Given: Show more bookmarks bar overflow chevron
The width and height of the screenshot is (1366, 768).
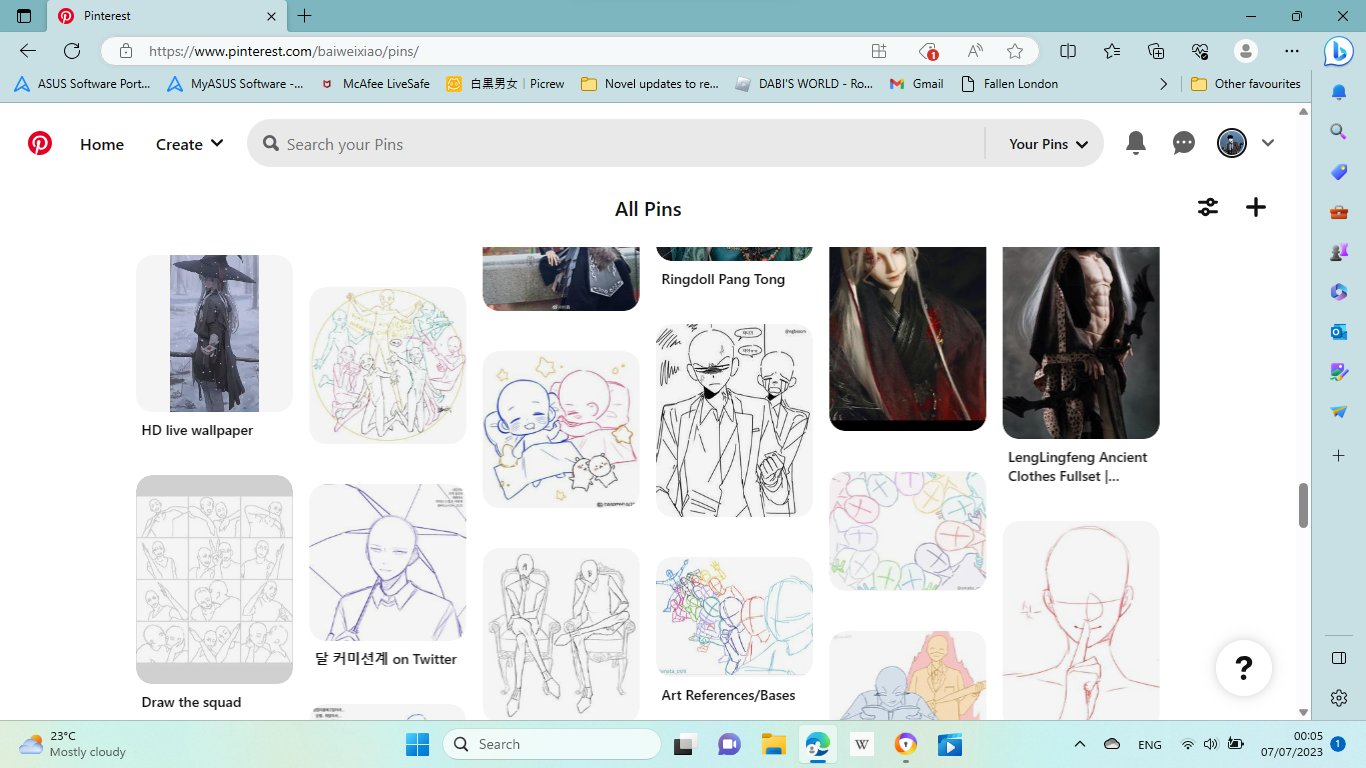Looking at the screenshot, I should tap(1163, 84).
